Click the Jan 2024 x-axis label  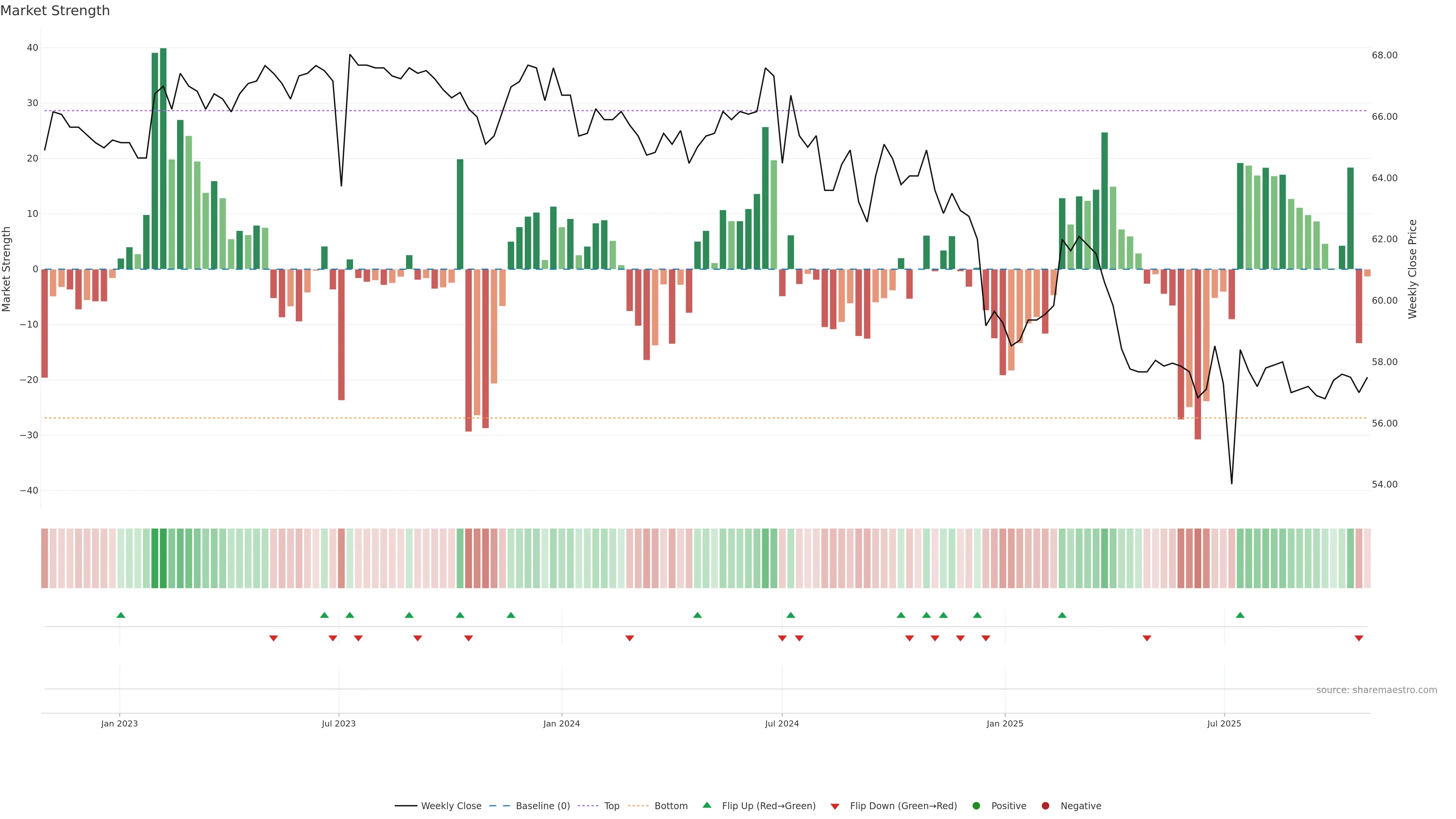point(561,723)
